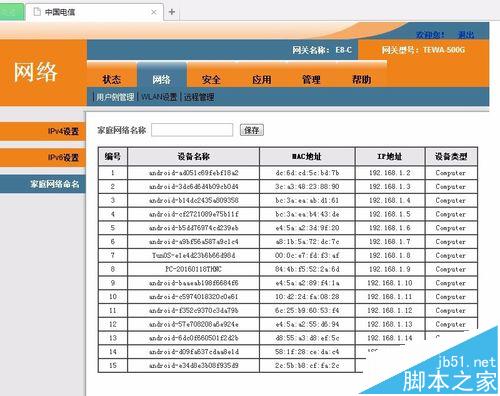Screen dimensions: 500x396
Task: Select device name android-baaeab198f6684f6
Action: (194, 283)
